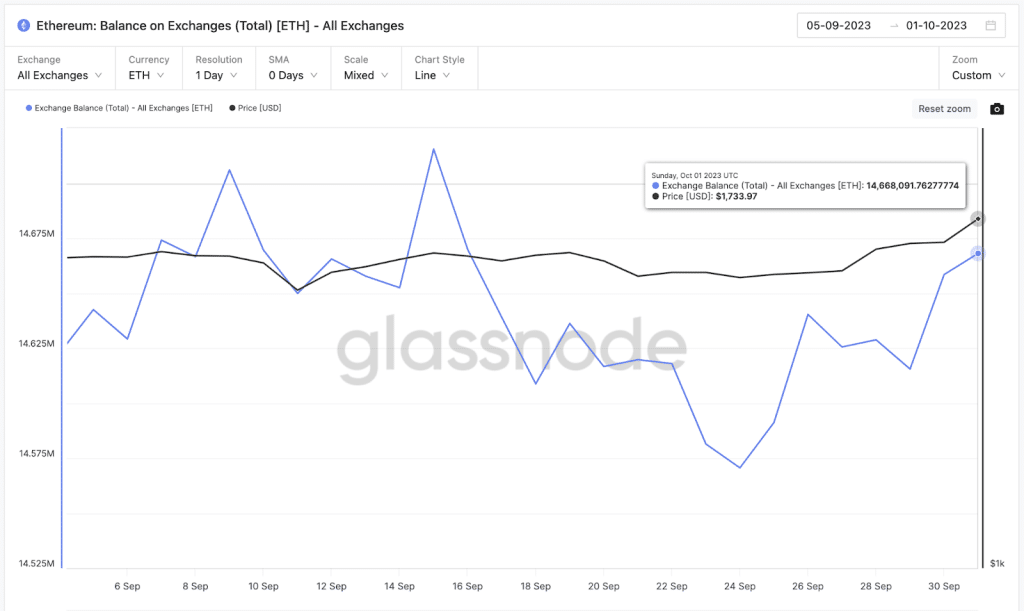Toggle the SMA overlay legend entry
This screenshot has width=1024, height=611.
[292, 74]
